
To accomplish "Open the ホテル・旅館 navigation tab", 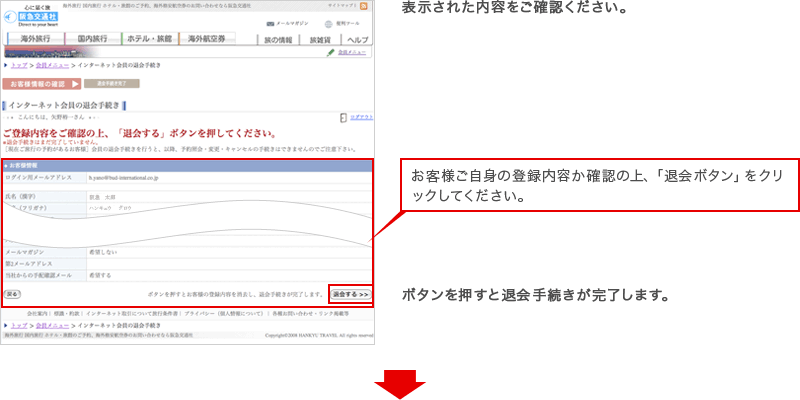I will click(151, 39).
